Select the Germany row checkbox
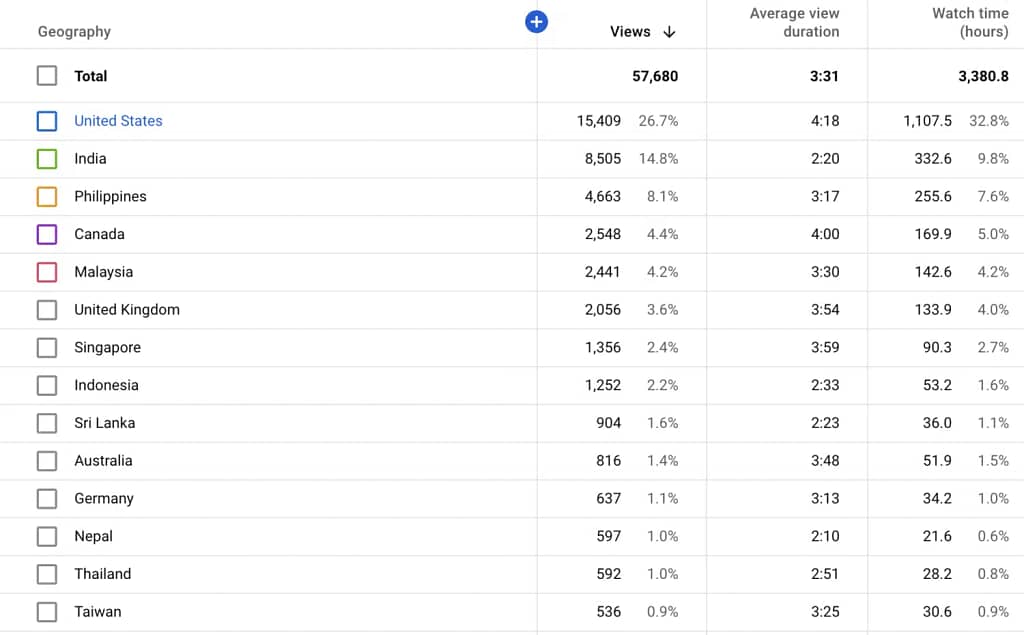The width and height of the screenshot is (1024, 635). [x=47, y=499]
